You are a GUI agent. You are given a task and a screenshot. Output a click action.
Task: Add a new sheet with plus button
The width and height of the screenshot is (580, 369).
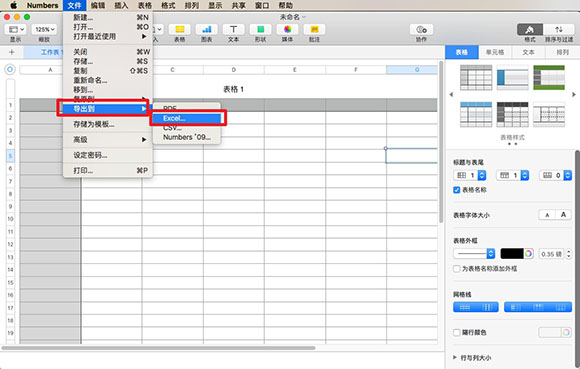pyautogui.click(x=11, y=52)
